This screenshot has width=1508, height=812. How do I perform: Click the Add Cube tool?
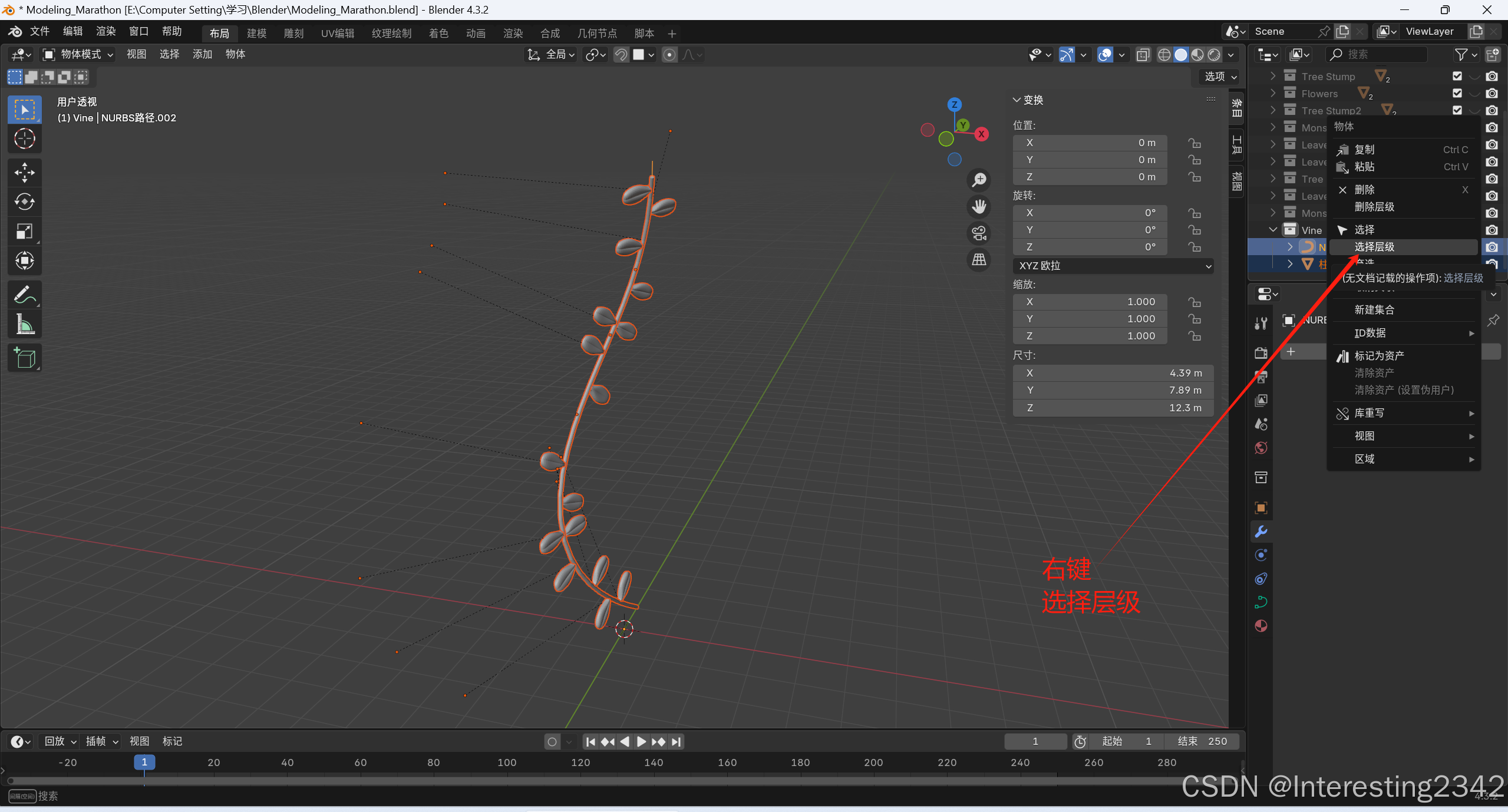tap(24, 358)
